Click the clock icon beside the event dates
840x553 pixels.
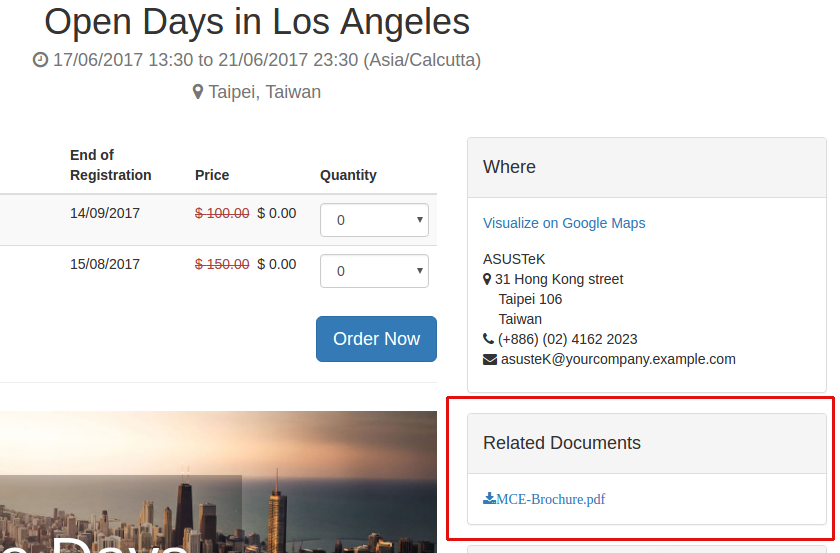tap(40, 60)
